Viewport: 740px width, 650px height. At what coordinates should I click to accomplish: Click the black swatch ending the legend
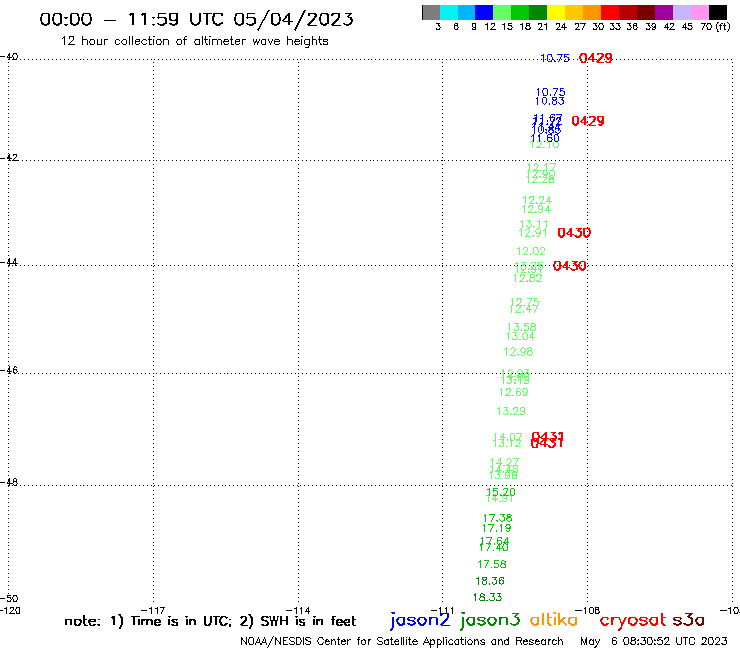coord(717,12)
